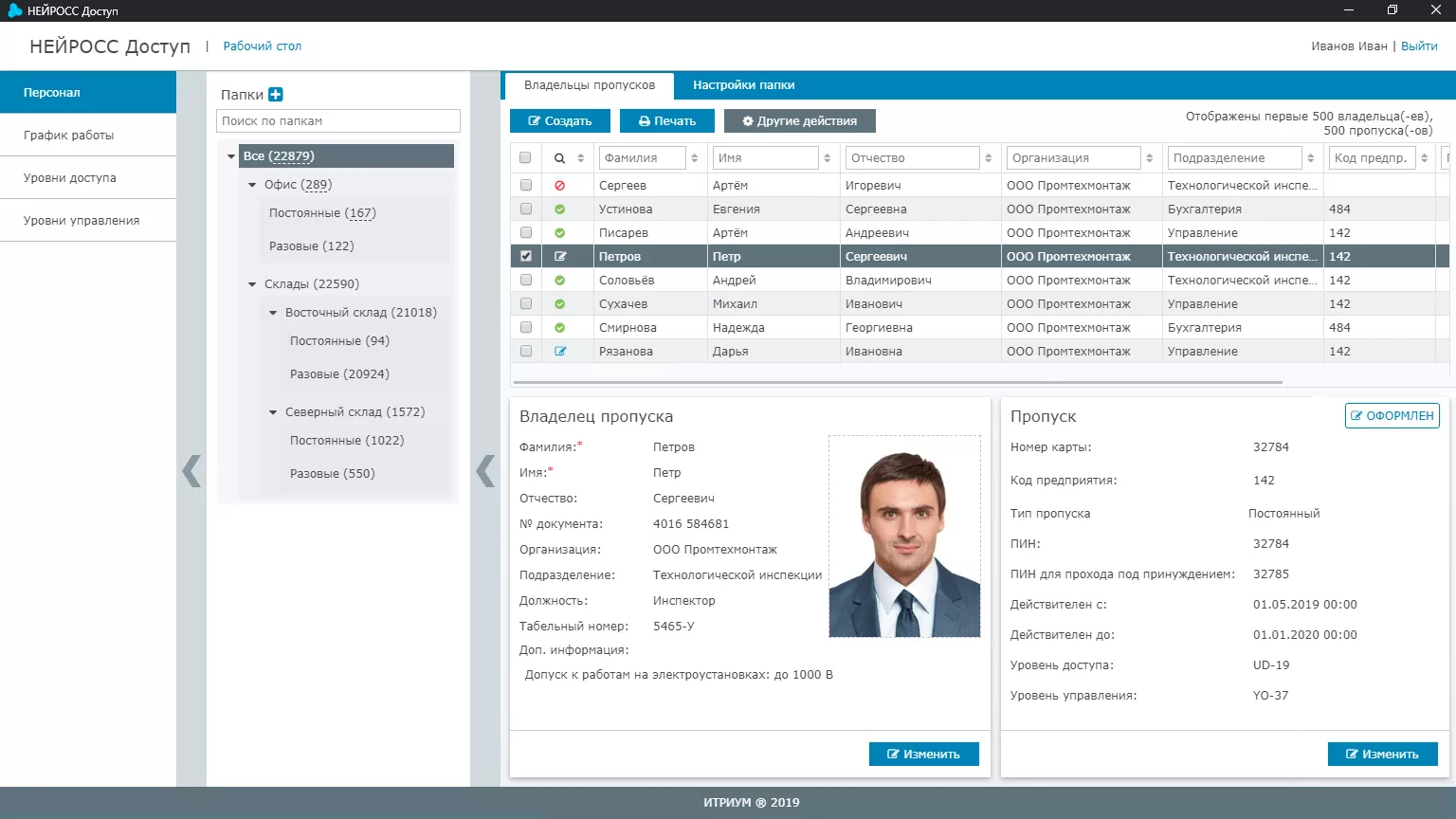Switch to the Настройки папки tab
The height and width of the screenshot is (819, 1456).
(x=743, y=84)
